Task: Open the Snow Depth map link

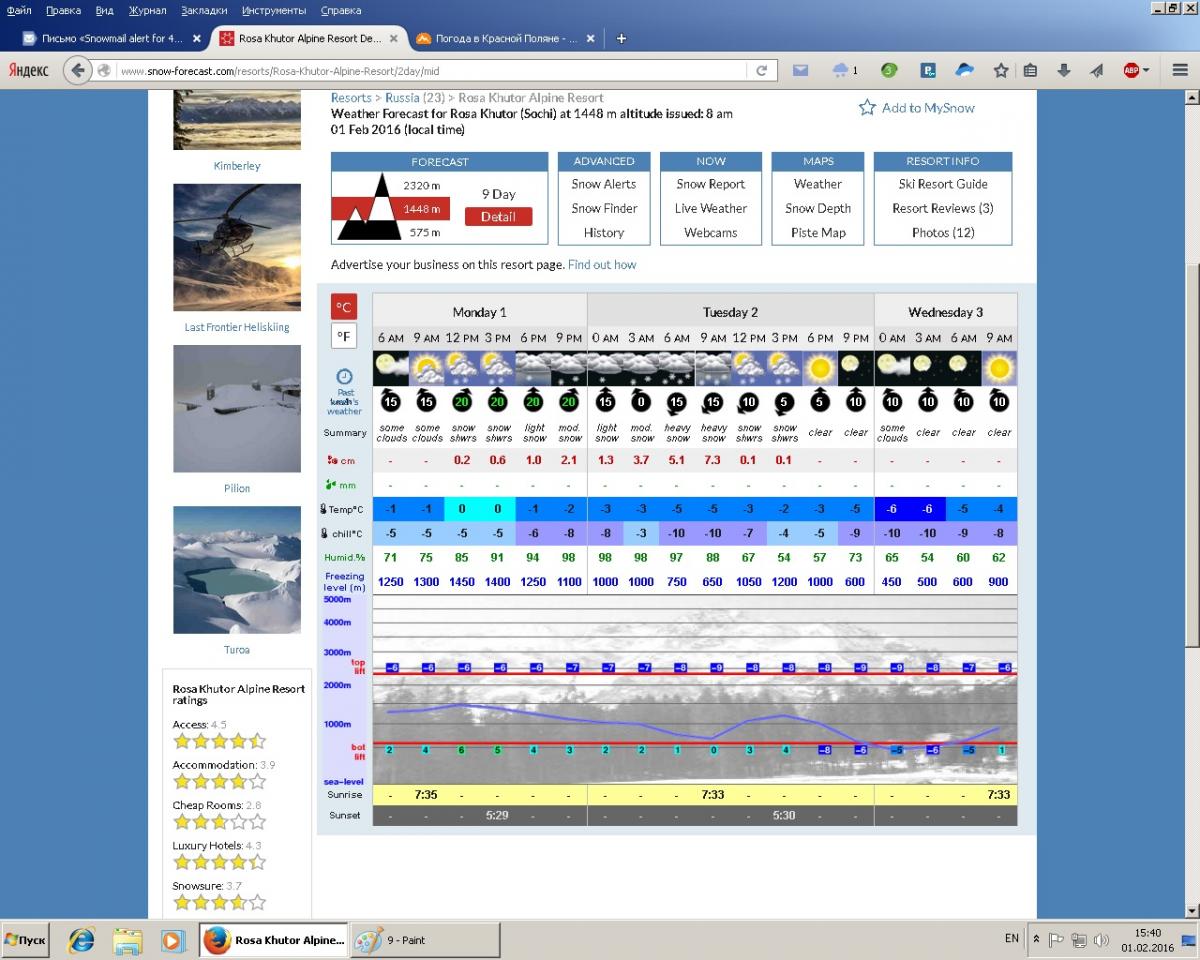Action: [x=818, y=208]
